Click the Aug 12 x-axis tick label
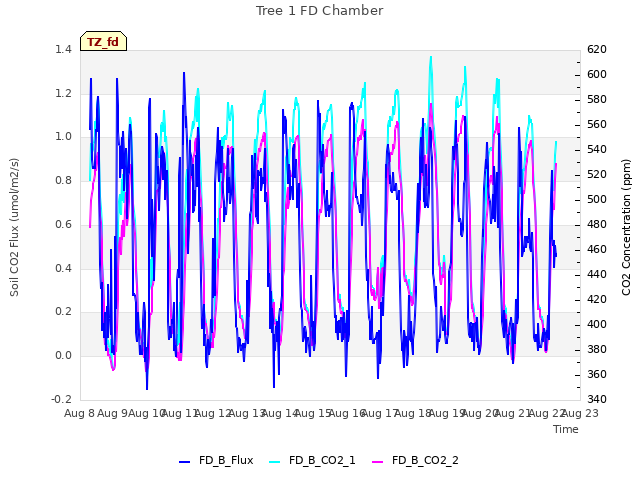The image size is (640, 480). 213,413
